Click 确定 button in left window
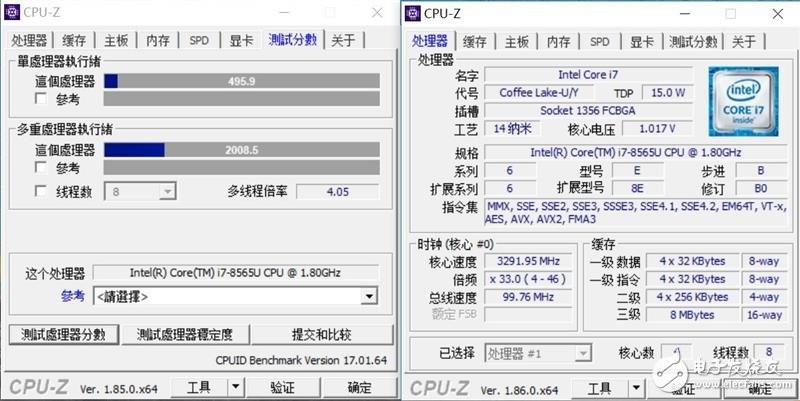Viewport: 800px width, 401px height. pos(359,387)
